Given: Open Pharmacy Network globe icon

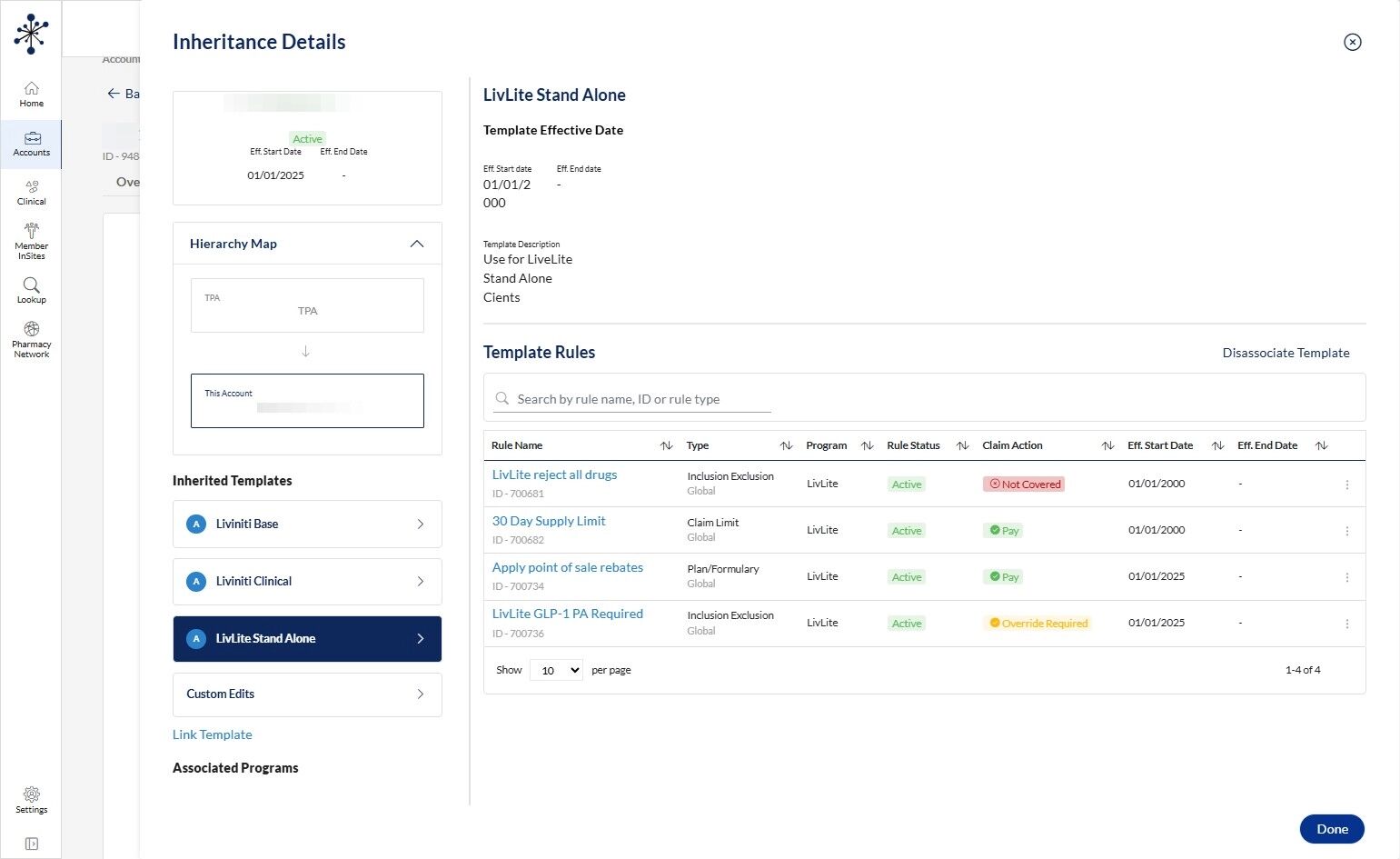Looking at the screenshot, I should [31, 329].
